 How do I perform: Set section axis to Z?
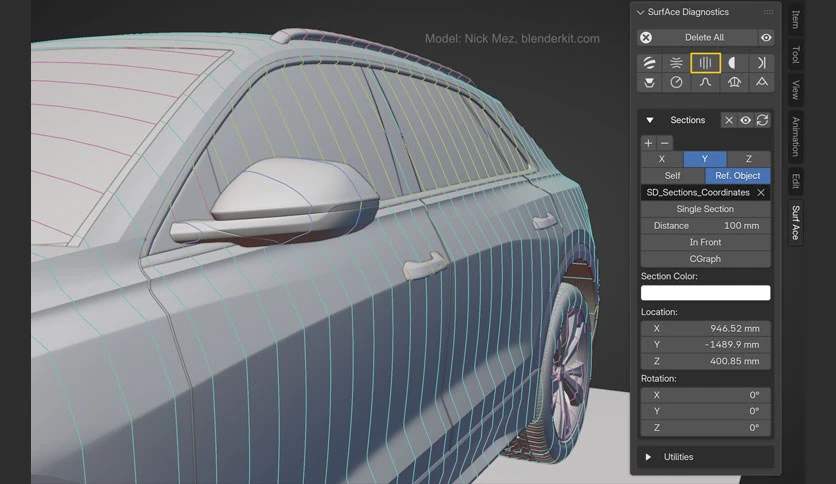749,159
